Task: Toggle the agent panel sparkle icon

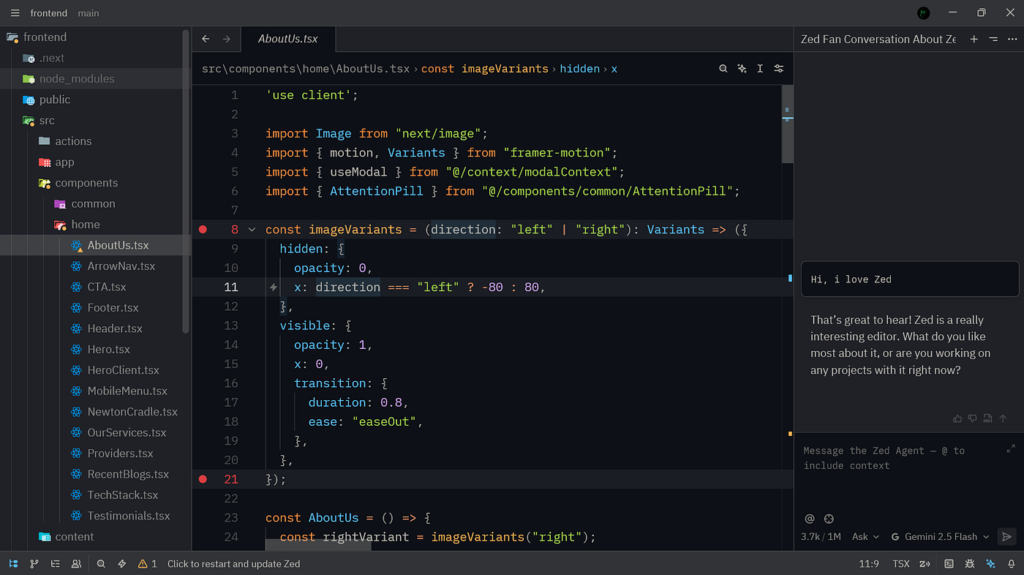Action: [991, 564]
